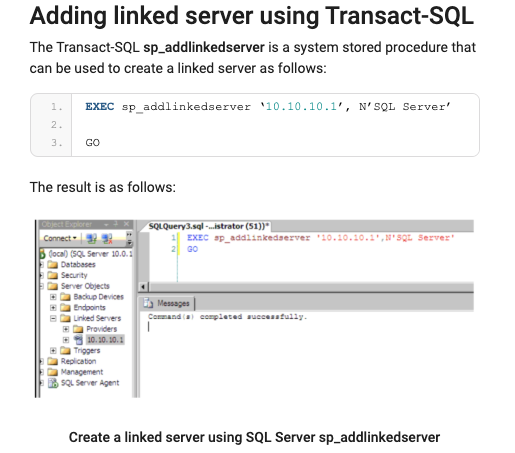Expand the Providers node
This screenshot has height=453, width=515.
[x=66, y=329]
